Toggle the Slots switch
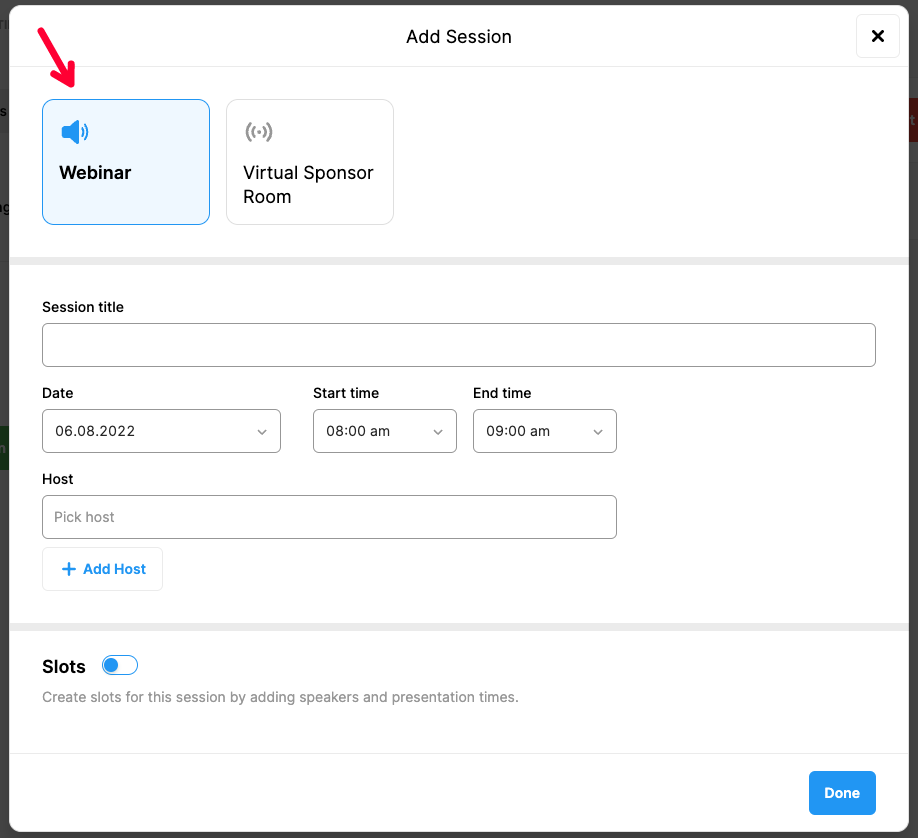The width and height of the screenshot is (918, 838). click(x=120, y=666)
